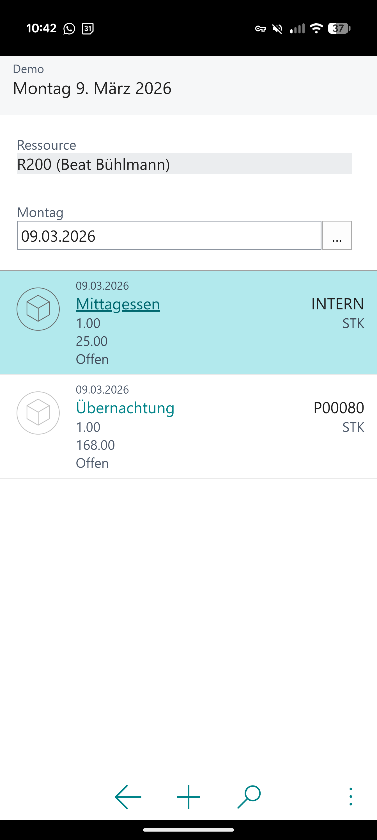Tap the 25.00 amount on Mittagessen row

(x=92, y=341)
